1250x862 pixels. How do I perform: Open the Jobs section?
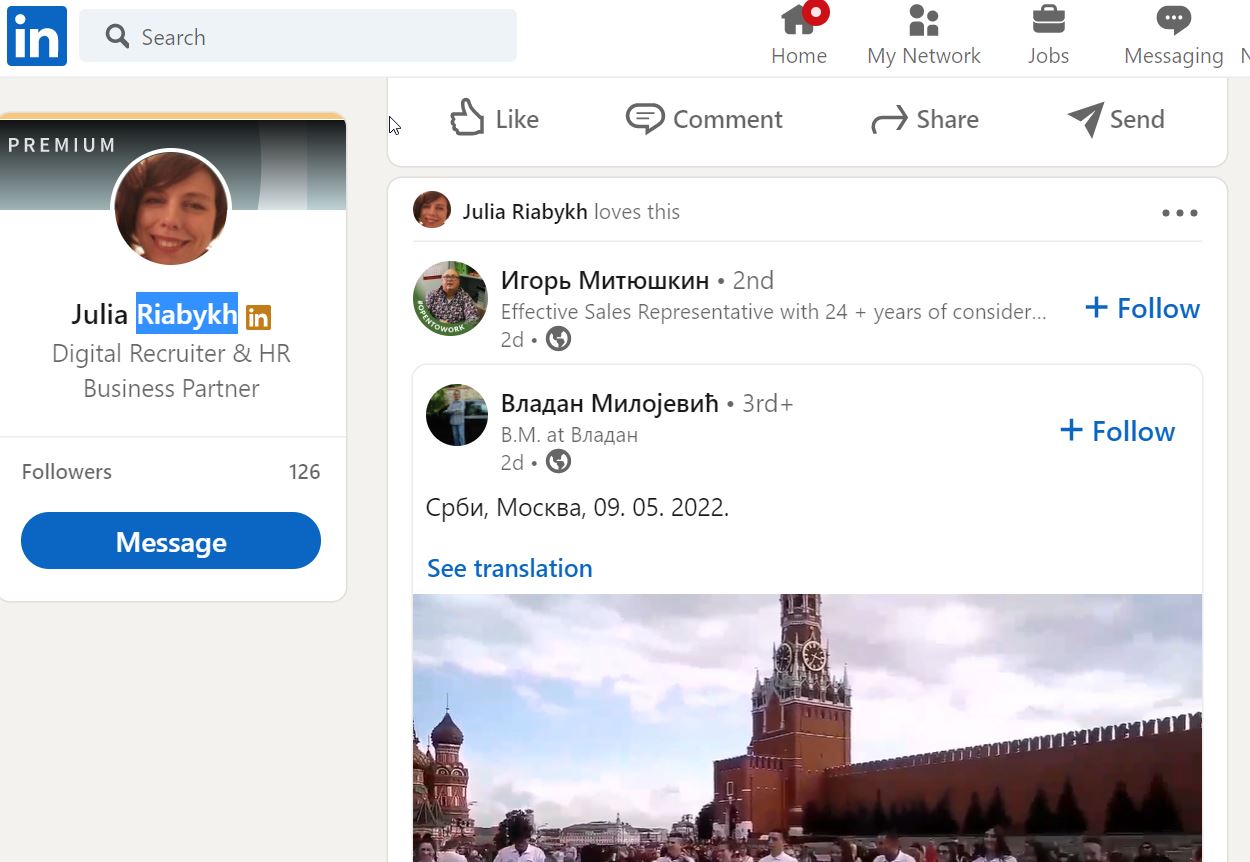1048,30
